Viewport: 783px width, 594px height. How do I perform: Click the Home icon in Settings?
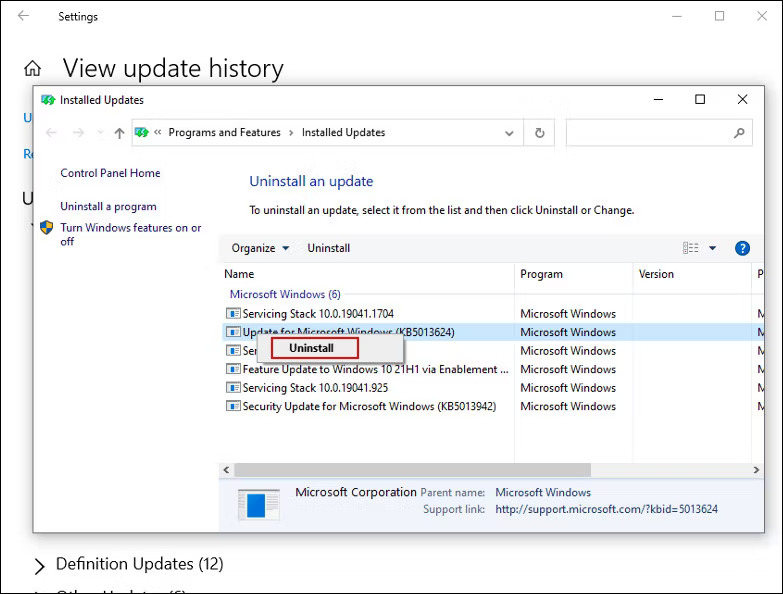coord(33,69)
